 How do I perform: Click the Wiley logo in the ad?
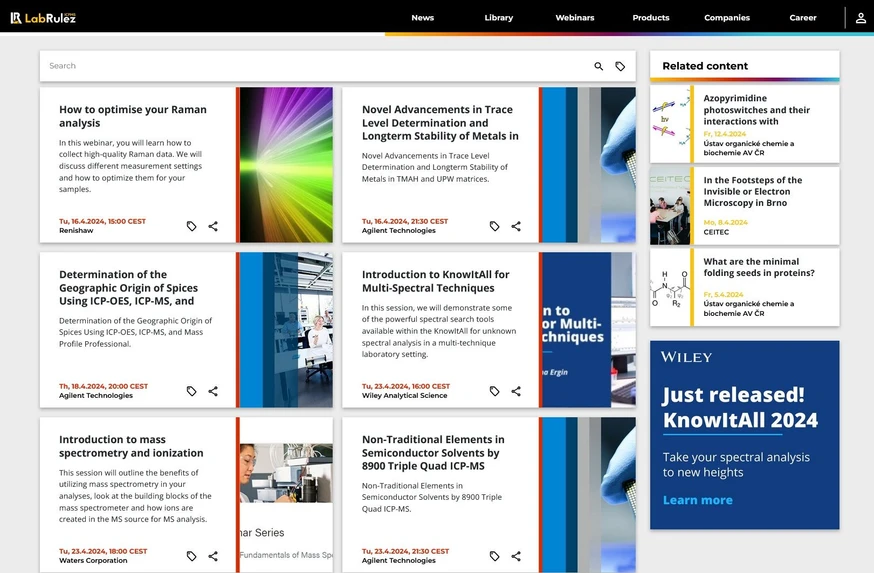tap(686, 357)
